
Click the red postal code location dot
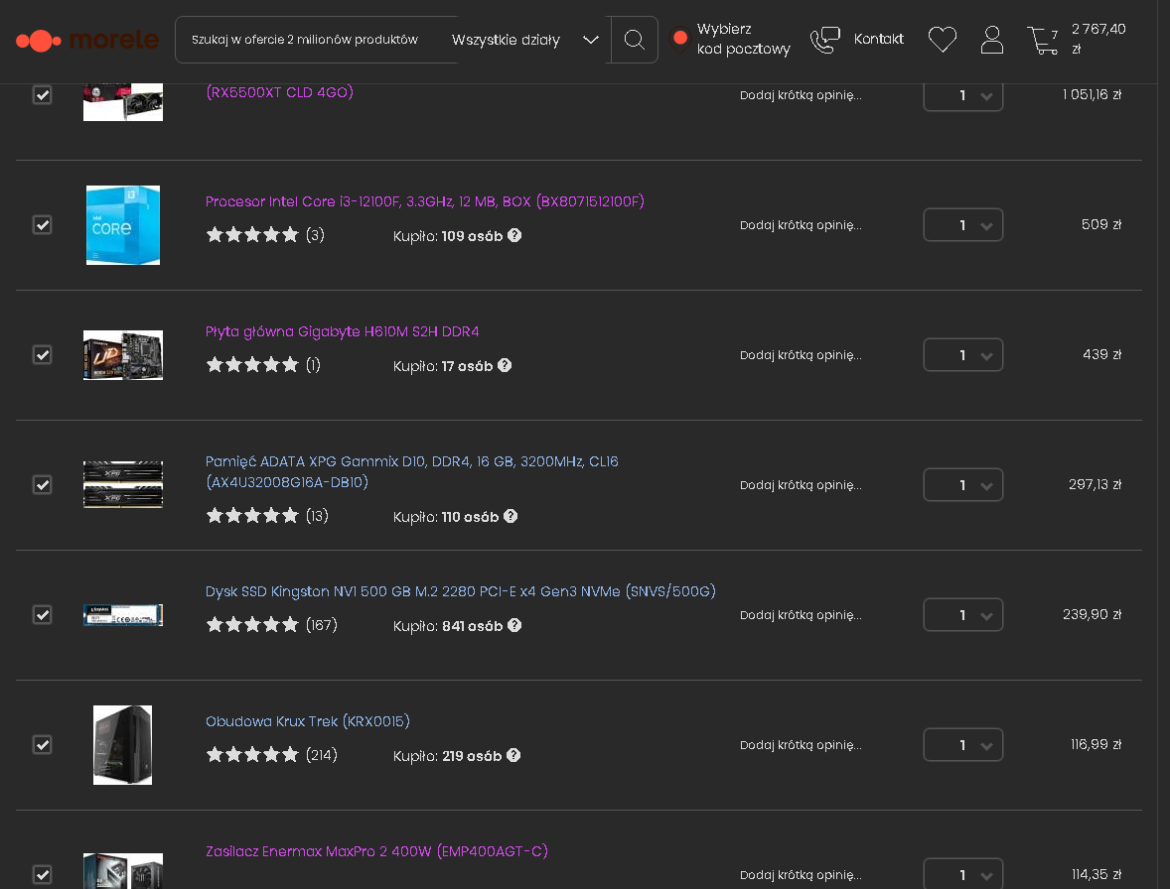click(680, 37)
